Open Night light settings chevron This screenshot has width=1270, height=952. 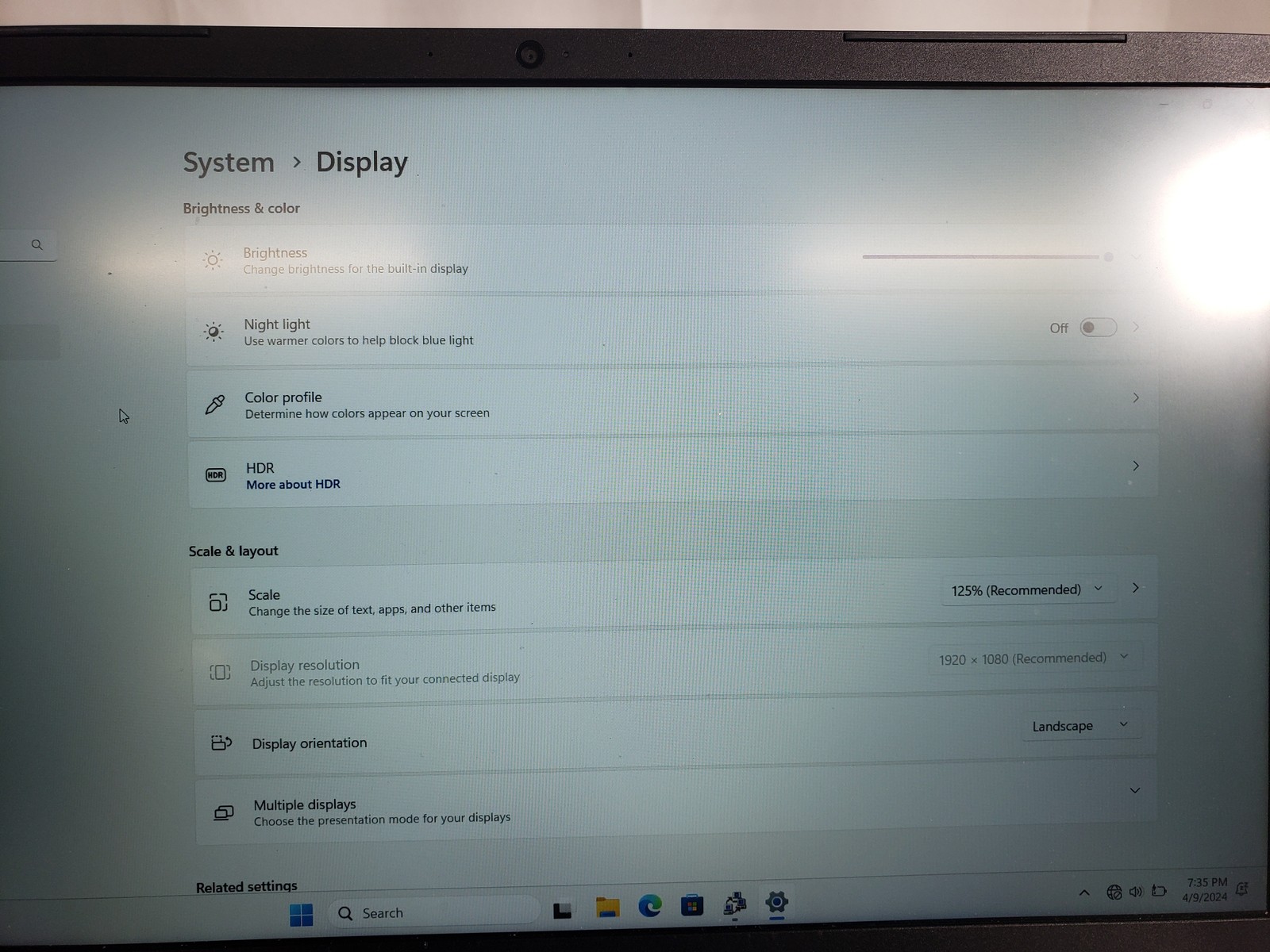click(1137, 327)
